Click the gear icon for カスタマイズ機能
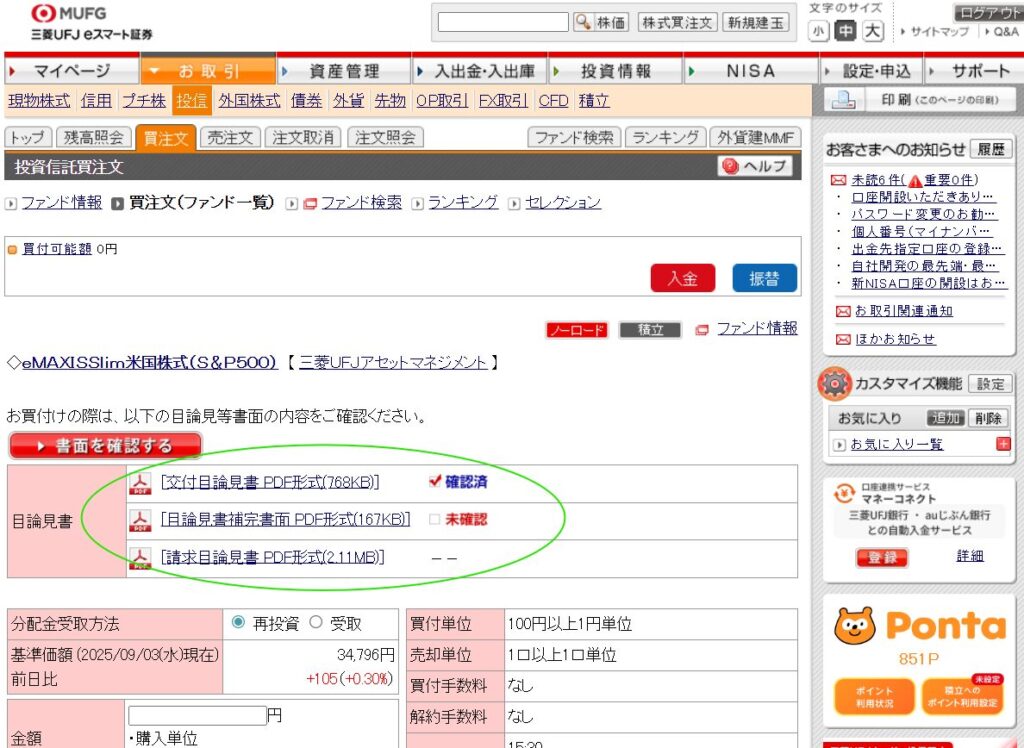The image size is (1024, 748). [834, 383]
